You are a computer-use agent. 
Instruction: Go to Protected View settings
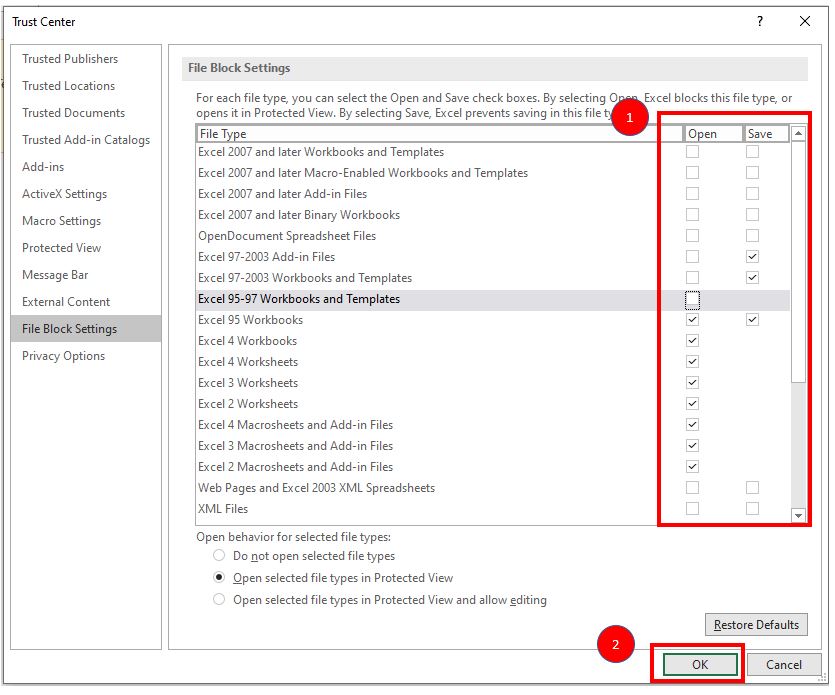61,248
